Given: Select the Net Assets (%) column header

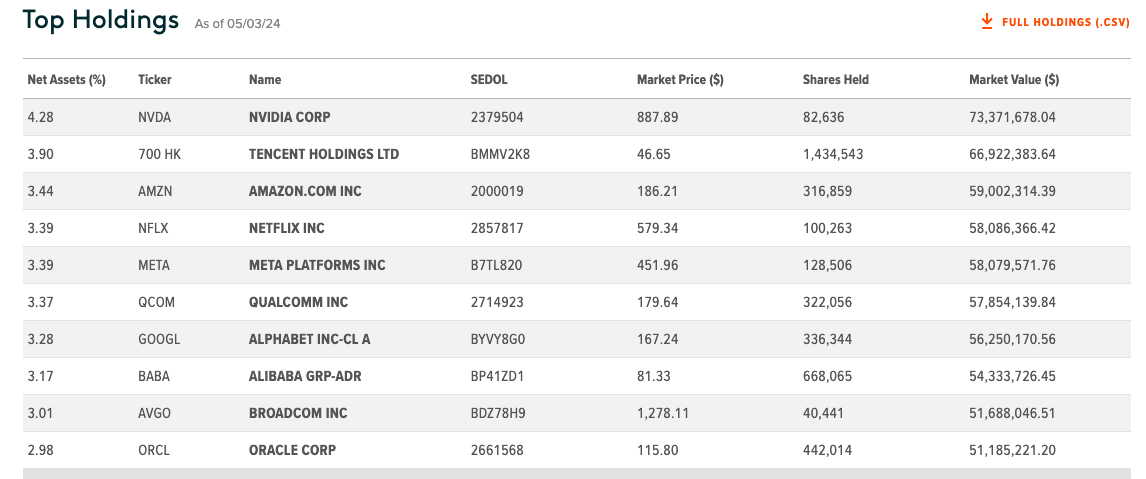Looking at the screenshot, I should pos(67,80).
